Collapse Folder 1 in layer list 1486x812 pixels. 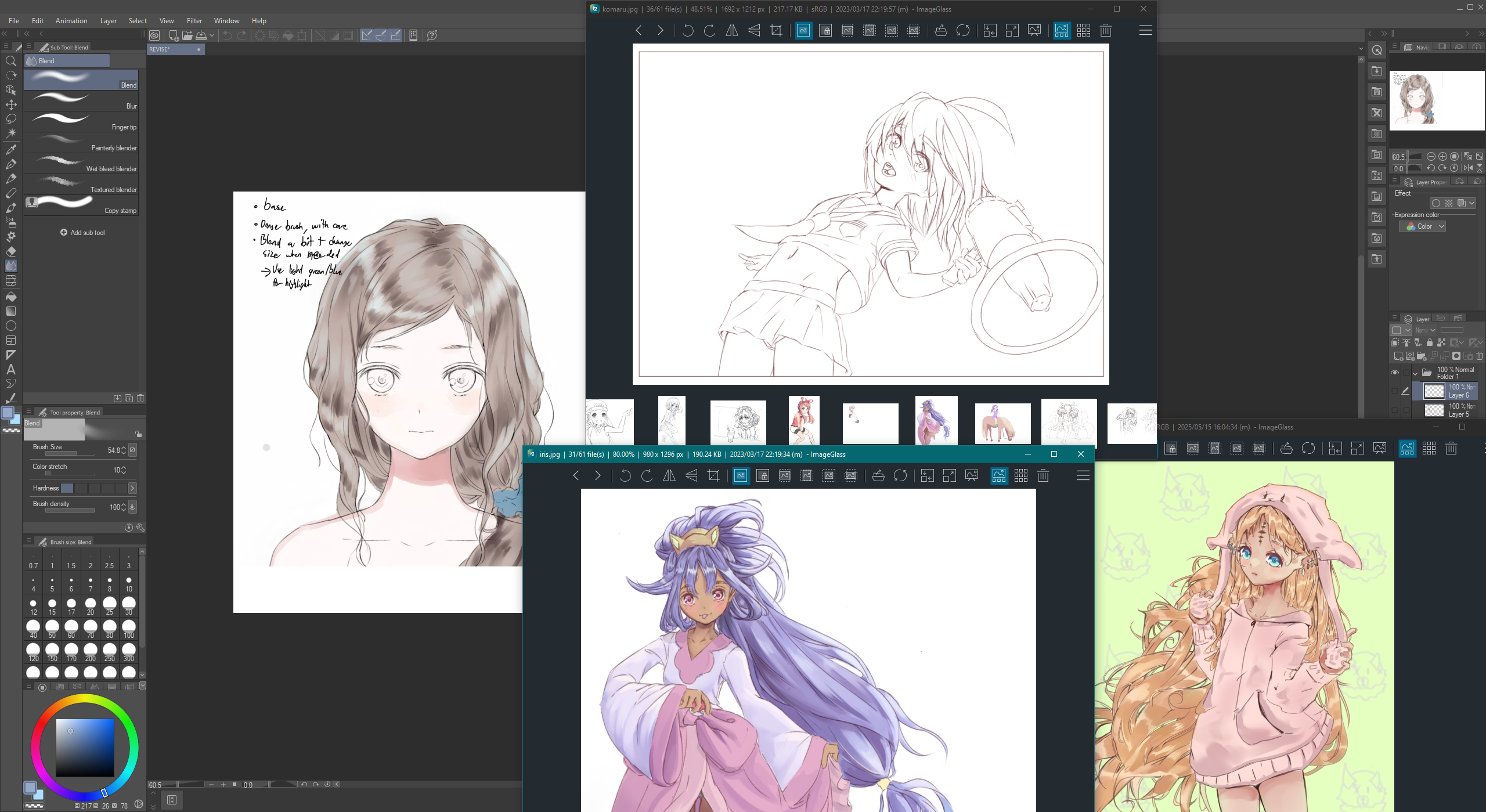[x=1415, y=373]
